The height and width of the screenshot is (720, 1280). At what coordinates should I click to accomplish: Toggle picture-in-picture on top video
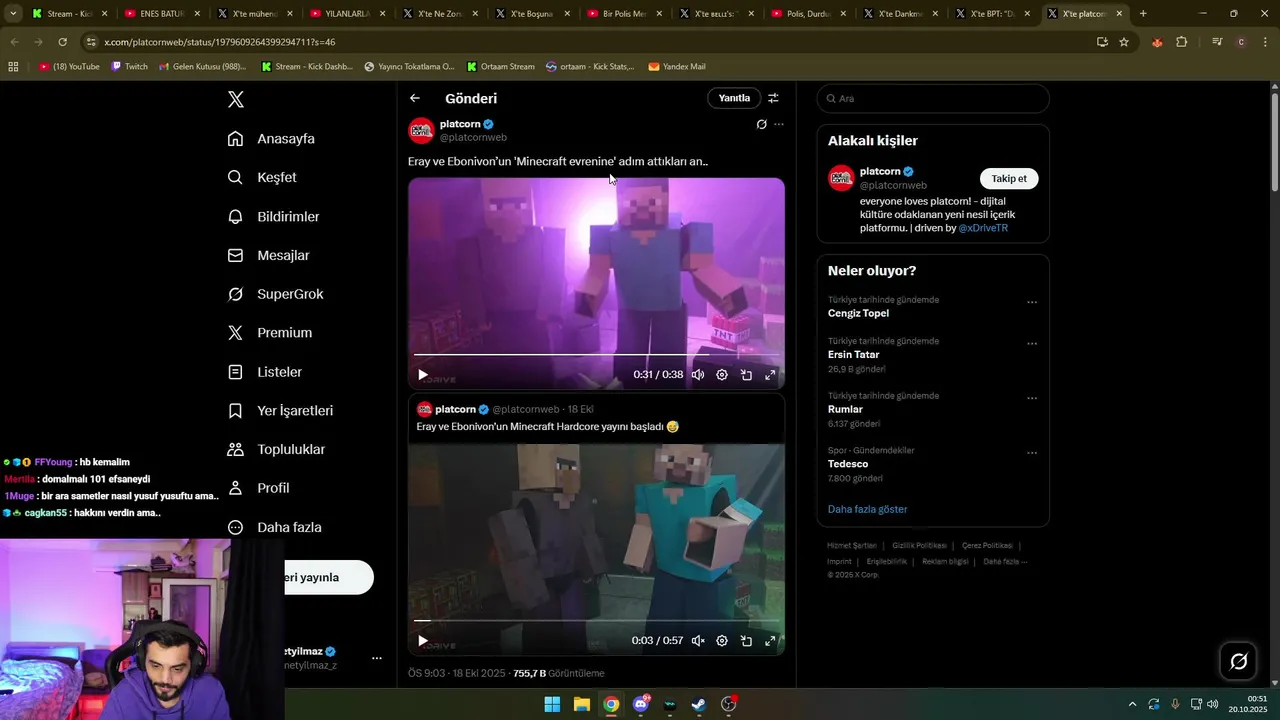coord(746,375)
